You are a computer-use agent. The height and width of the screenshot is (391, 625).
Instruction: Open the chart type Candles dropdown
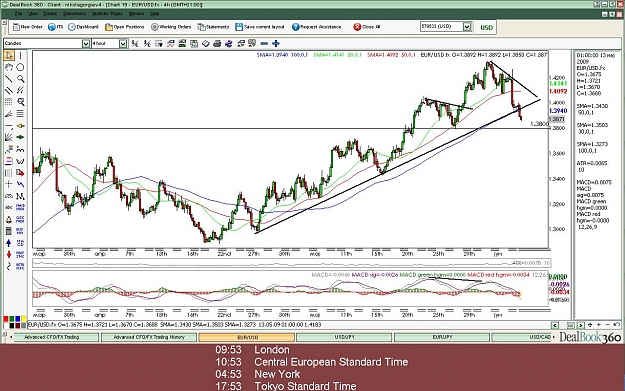tap(86, 43)
